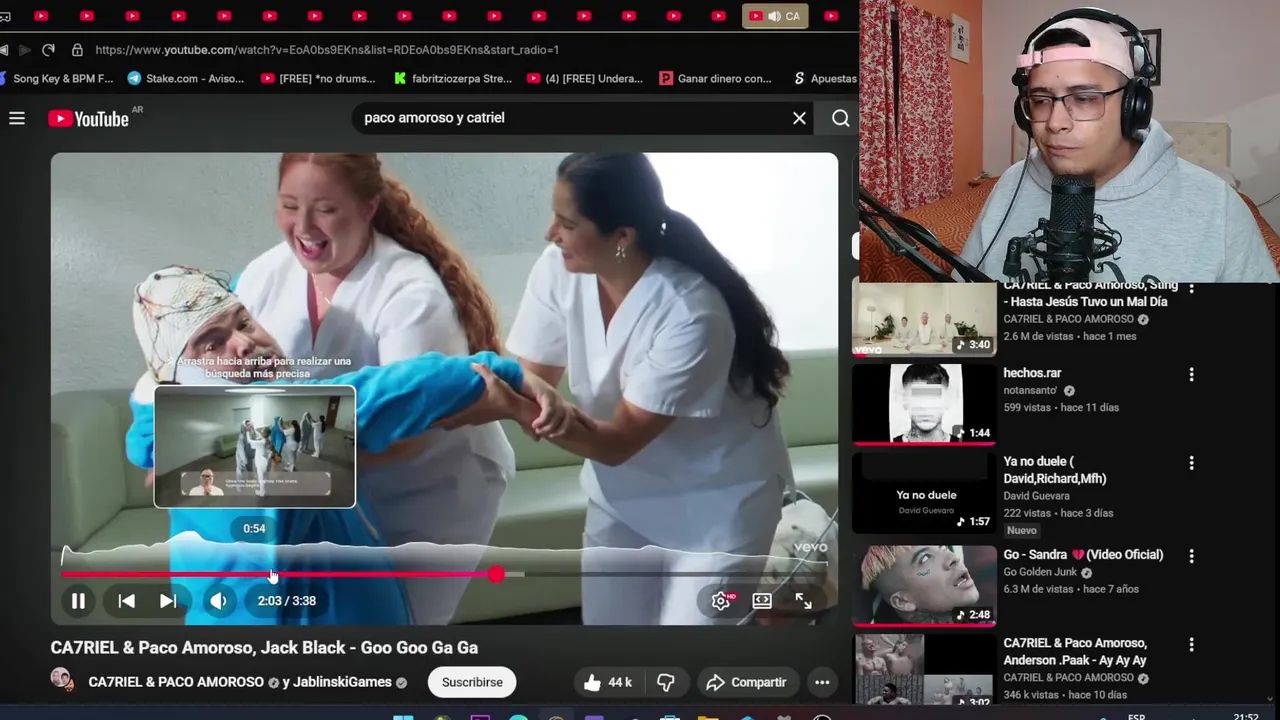Open the '(4) [FREE] Undera...' bookmark

click(585, 78)
